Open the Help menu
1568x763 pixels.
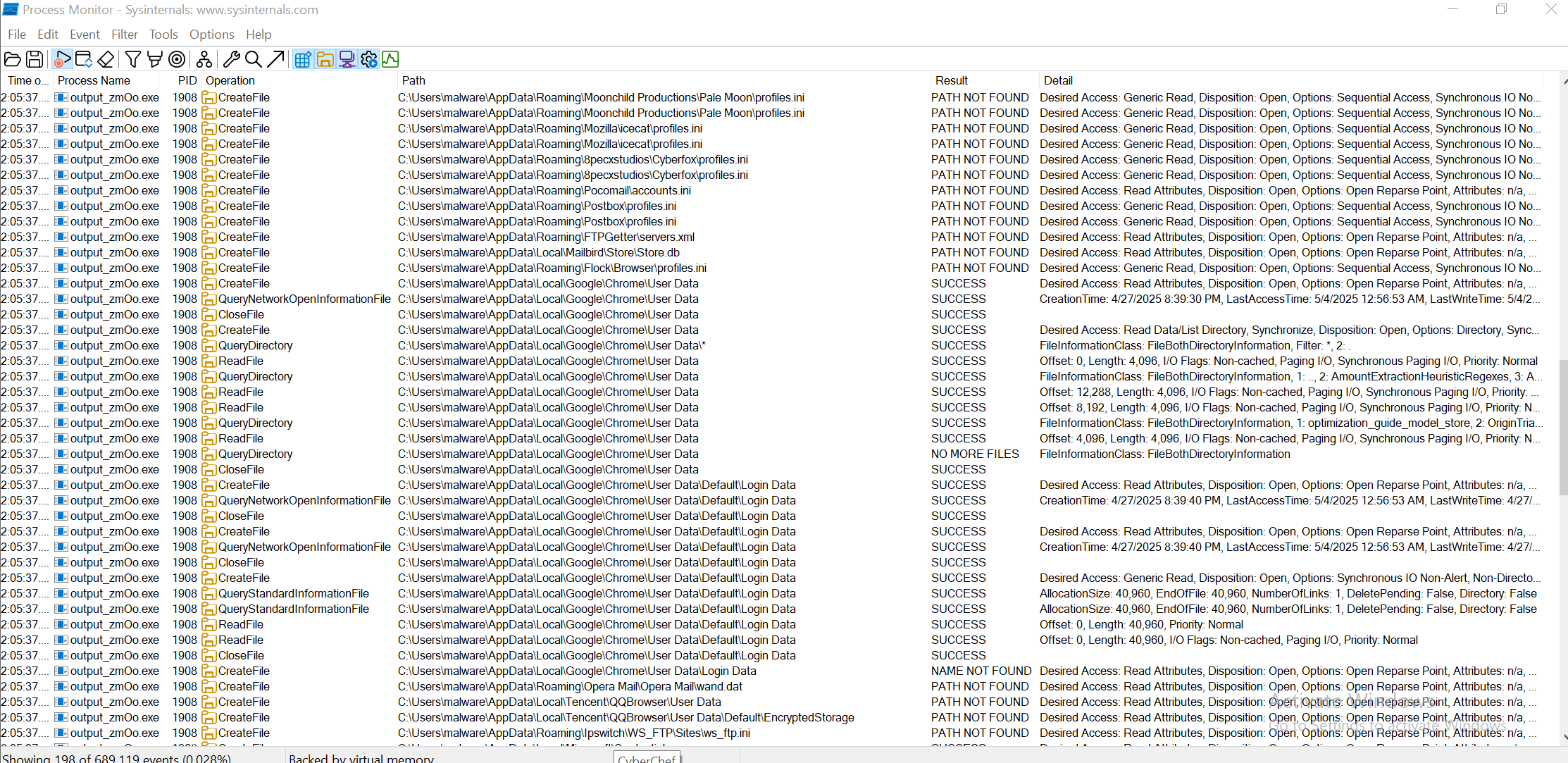pyautogui.click(x=259, y=35)
